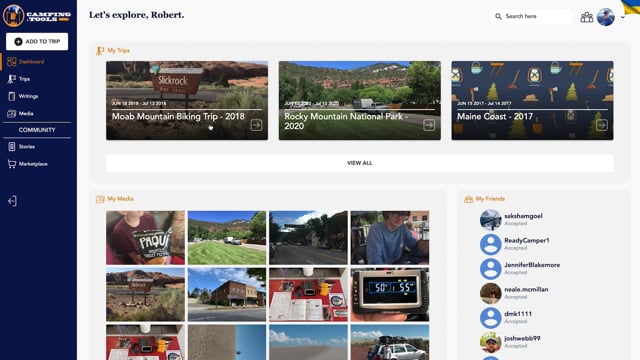This screenshot has width=640, height=360.
Task: Click arrow on Rocky Mountain National Park
Action: 429,125
